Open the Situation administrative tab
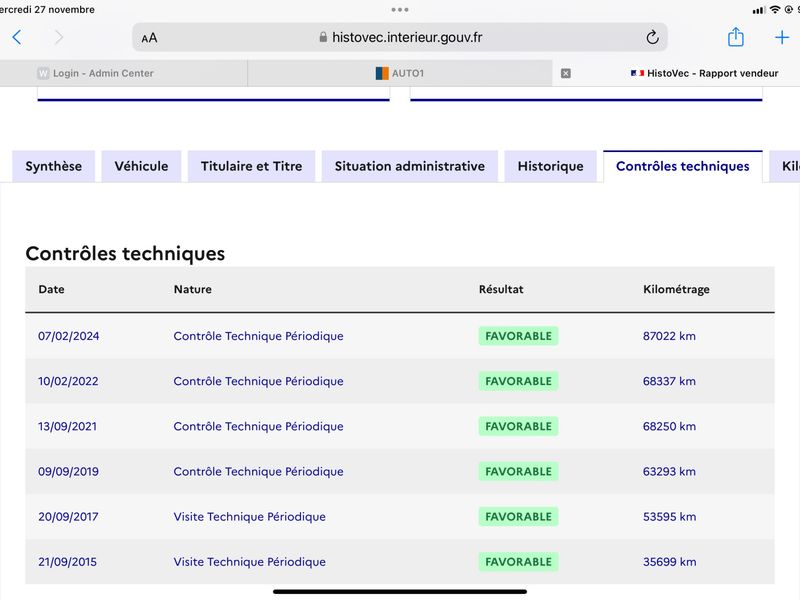Image resolution: width=800 pixels, height=600 pixels. click(x=410, y=166)
